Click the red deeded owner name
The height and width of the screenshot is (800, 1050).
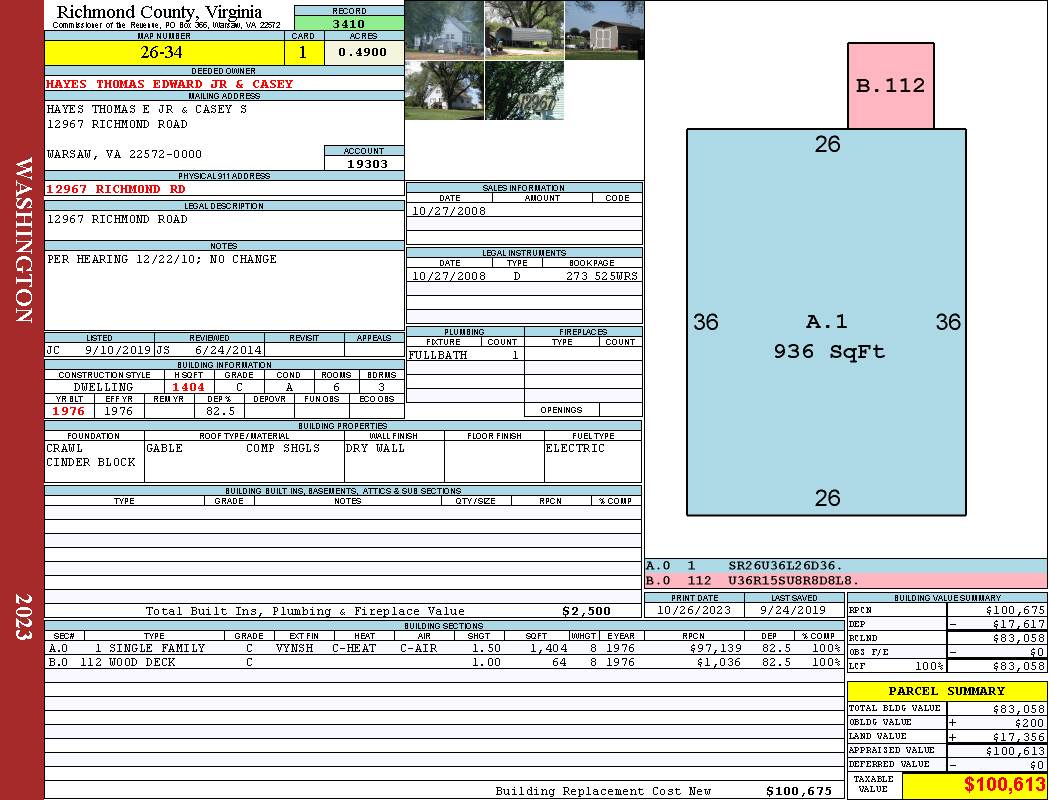point(170,84)
